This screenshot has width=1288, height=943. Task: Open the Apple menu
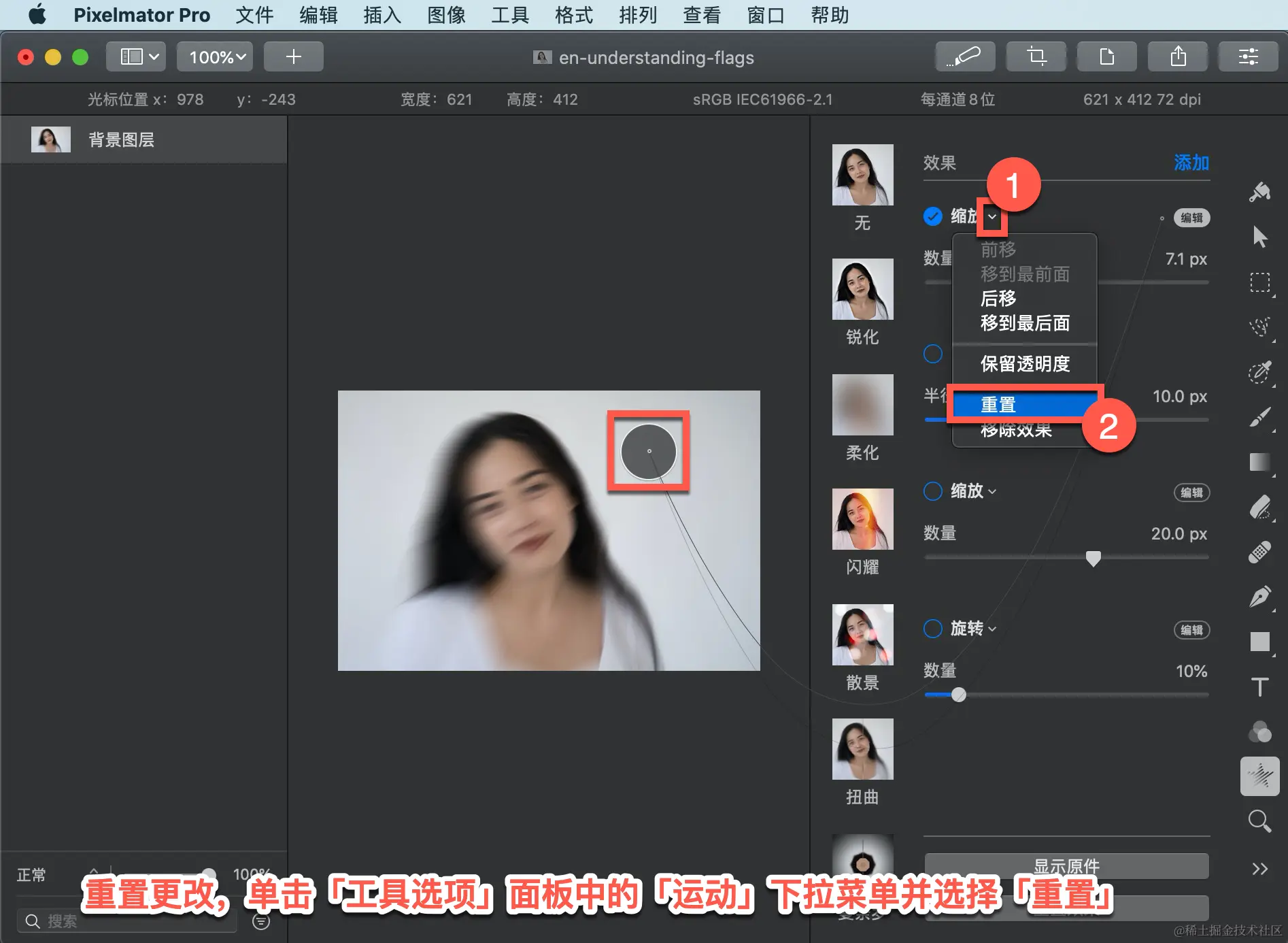pos(37,14)
